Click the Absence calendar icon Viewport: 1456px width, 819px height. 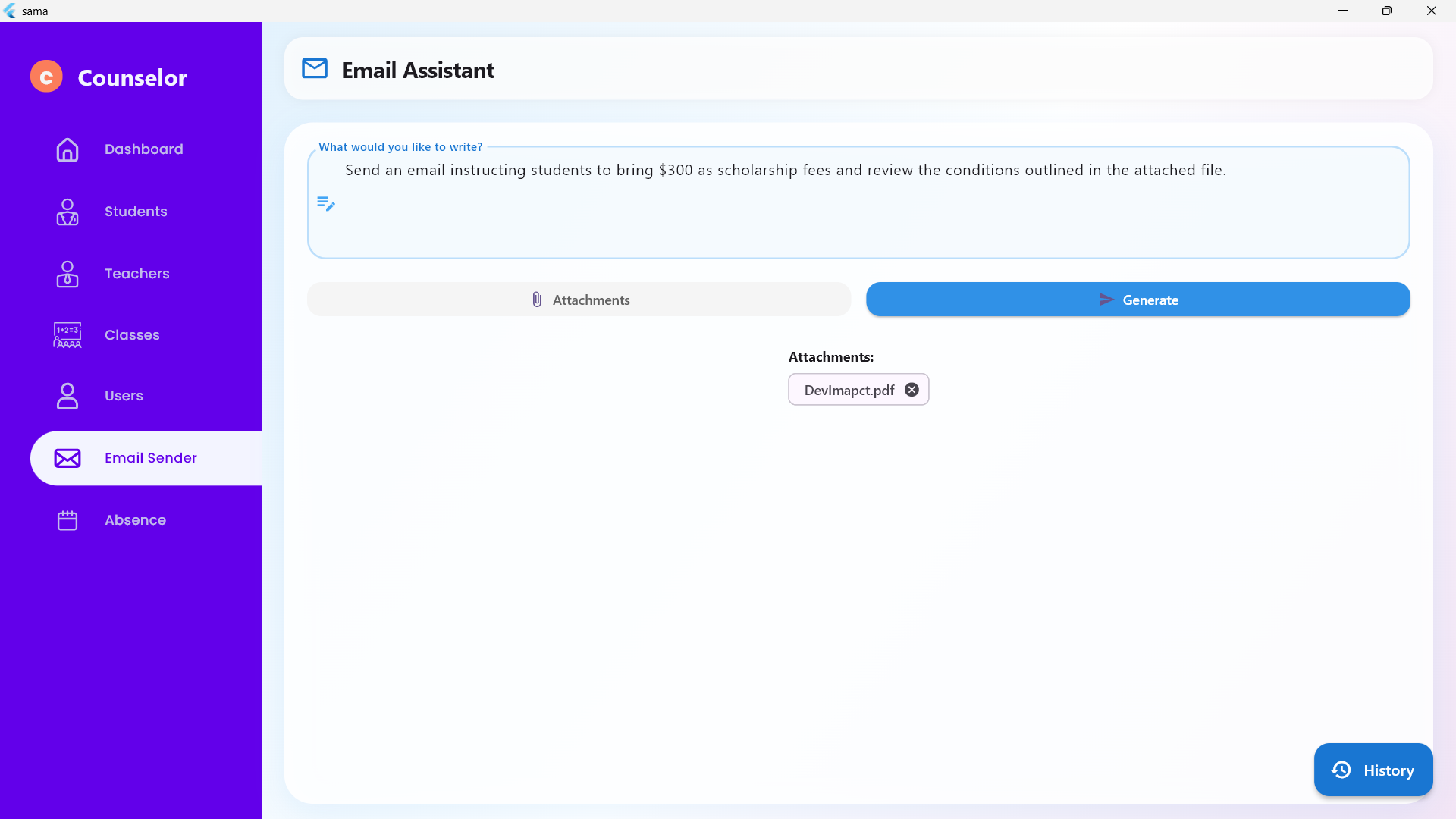67,520
